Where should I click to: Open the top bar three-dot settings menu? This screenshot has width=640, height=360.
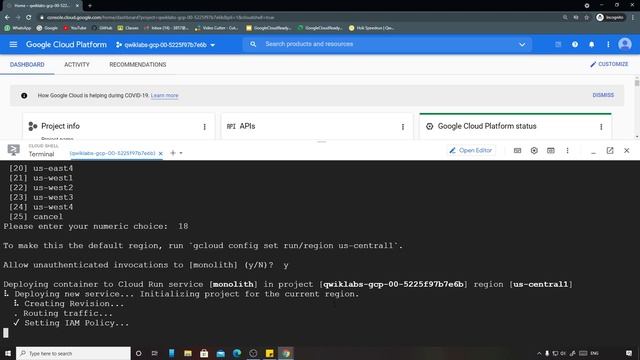click(608, 44)
